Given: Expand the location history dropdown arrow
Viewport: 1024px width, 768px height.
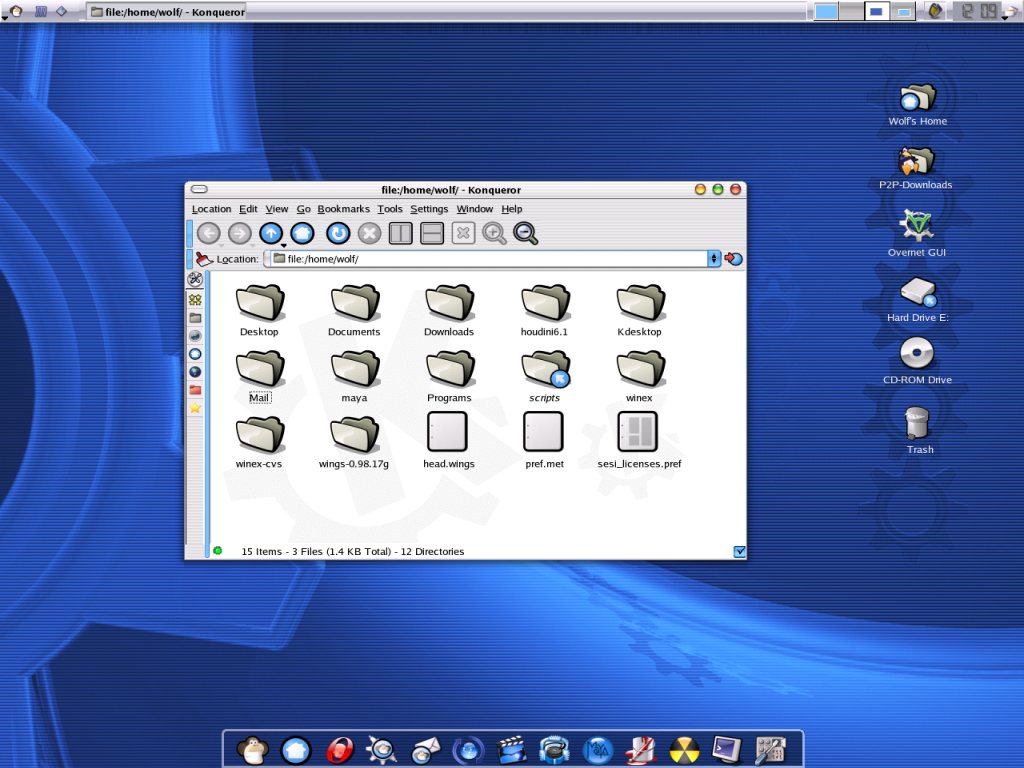Looking at the screenshot, I should 714,259.
